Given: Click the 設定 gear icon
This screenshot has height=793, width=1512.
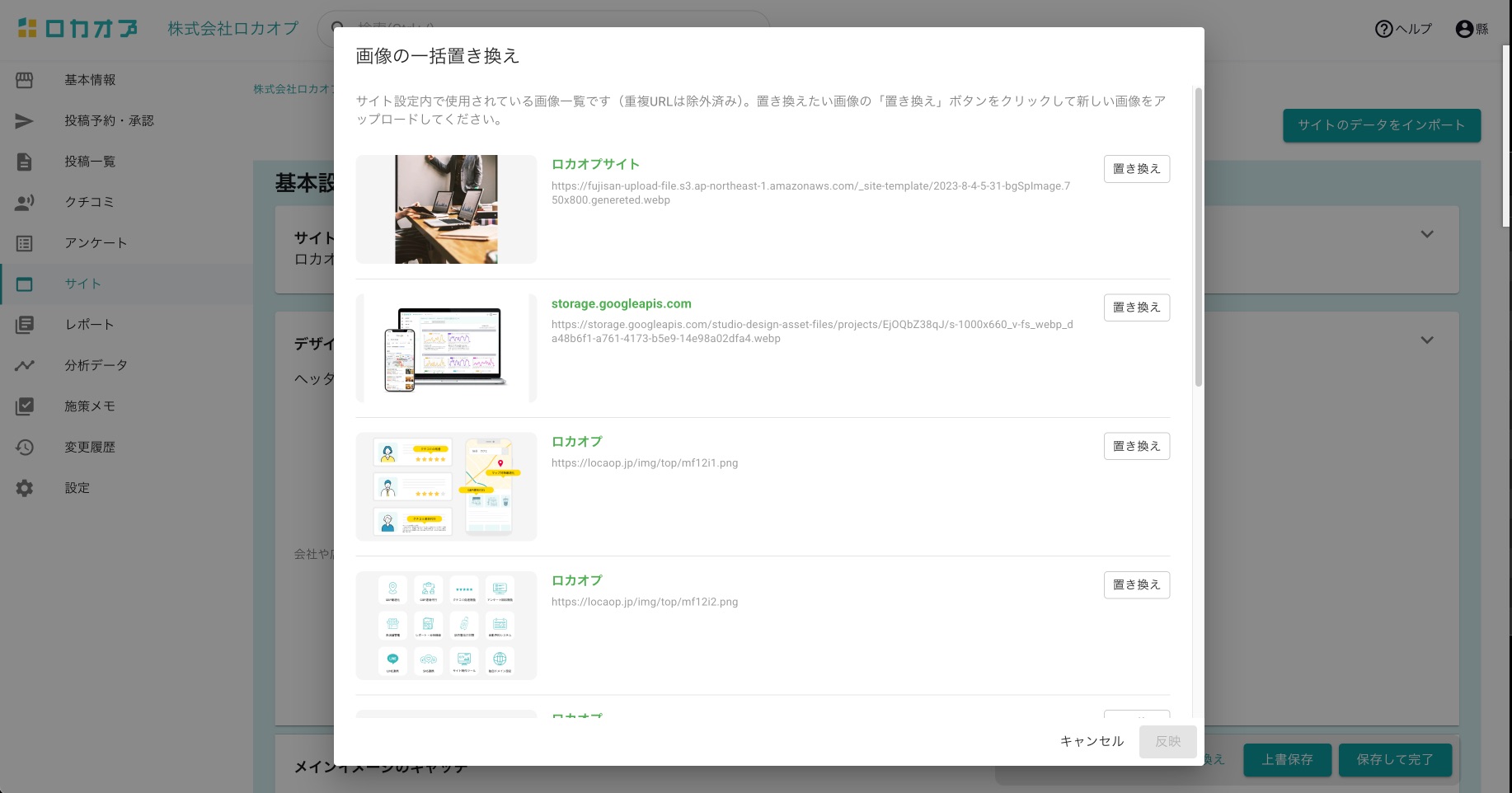Looking at the screenshot, I should [x=25, y=488].
